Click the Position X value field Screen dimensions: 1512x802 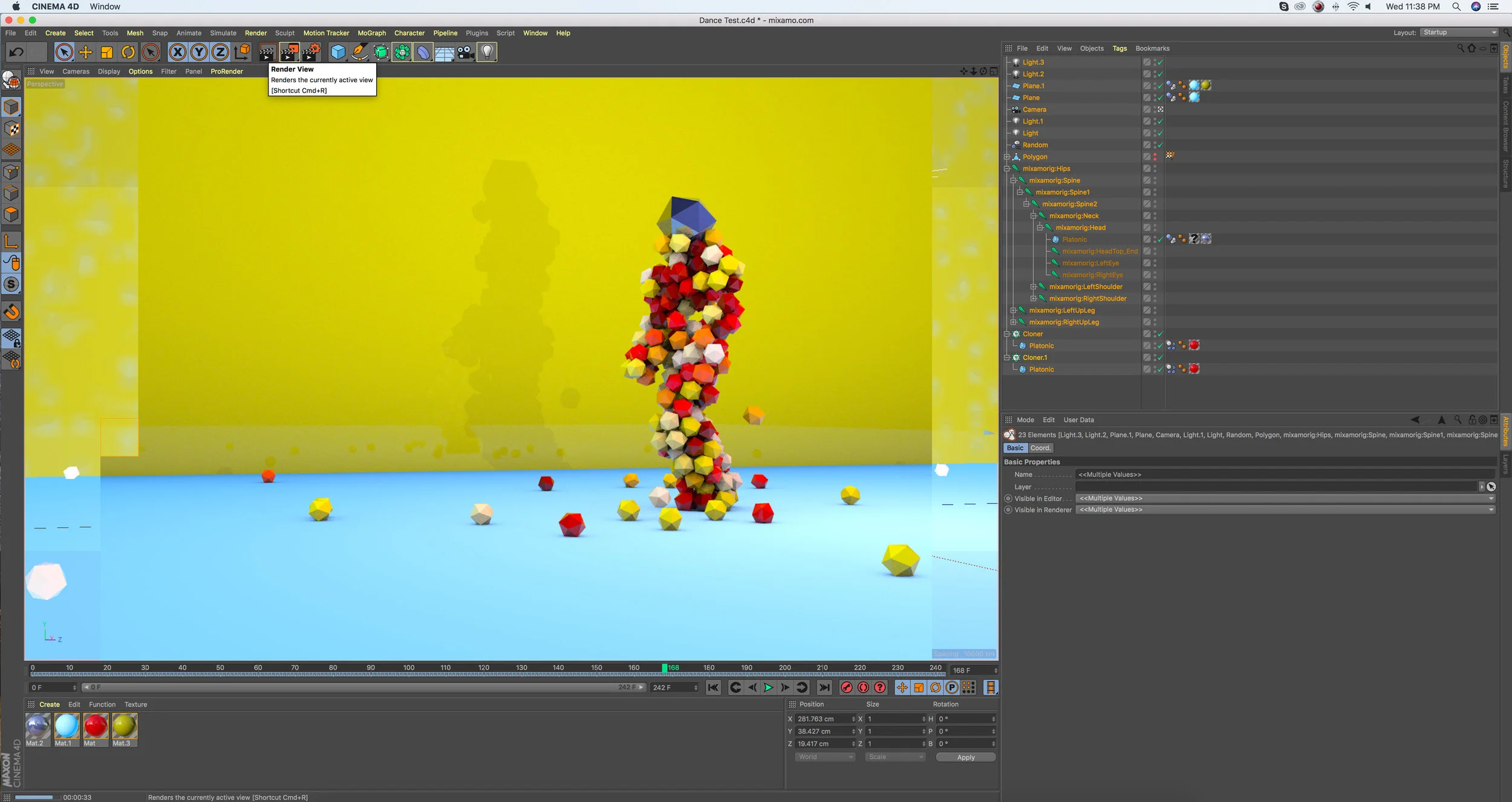click(826, 719)
